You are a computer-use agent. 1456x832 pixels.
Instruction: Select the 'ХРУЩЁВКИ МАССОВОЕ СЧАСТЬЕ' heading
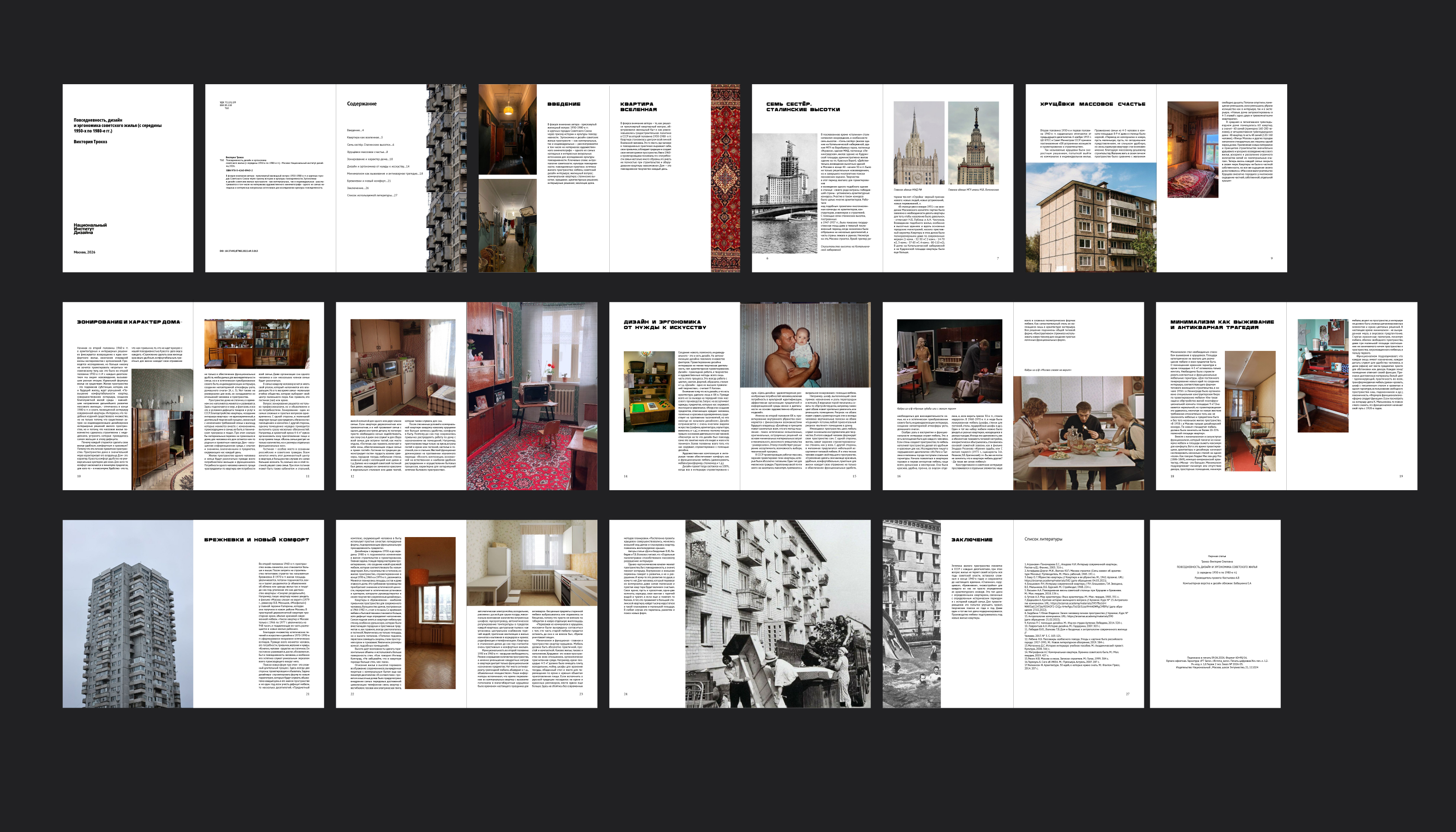(x=1092, y=104)
